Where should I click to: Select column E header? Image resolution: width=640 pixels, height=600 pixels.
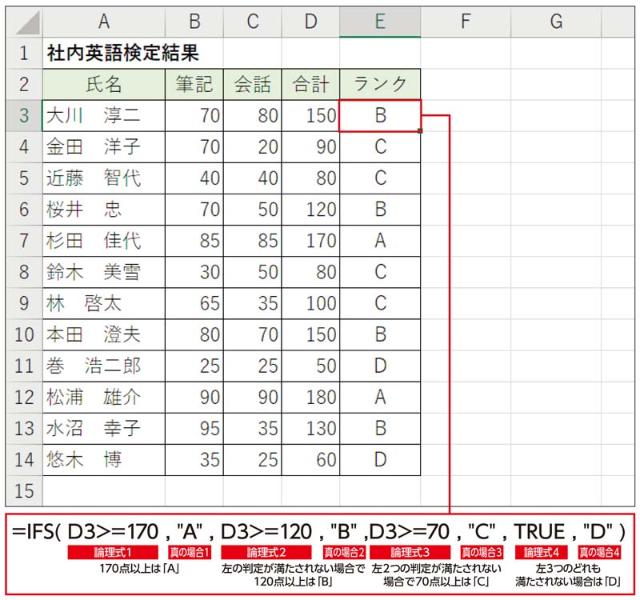click(380, 21)
